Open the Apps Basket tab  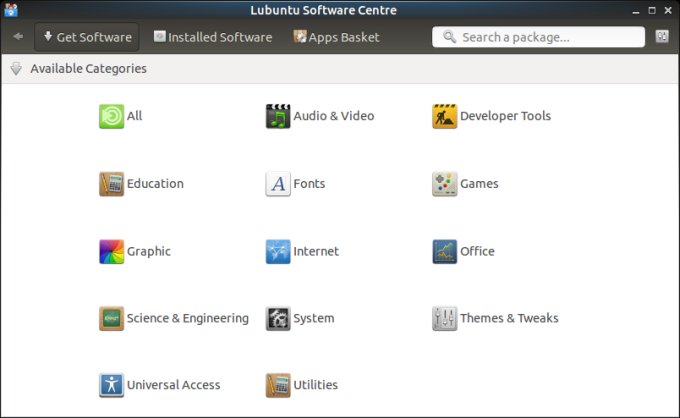(337, 37)
